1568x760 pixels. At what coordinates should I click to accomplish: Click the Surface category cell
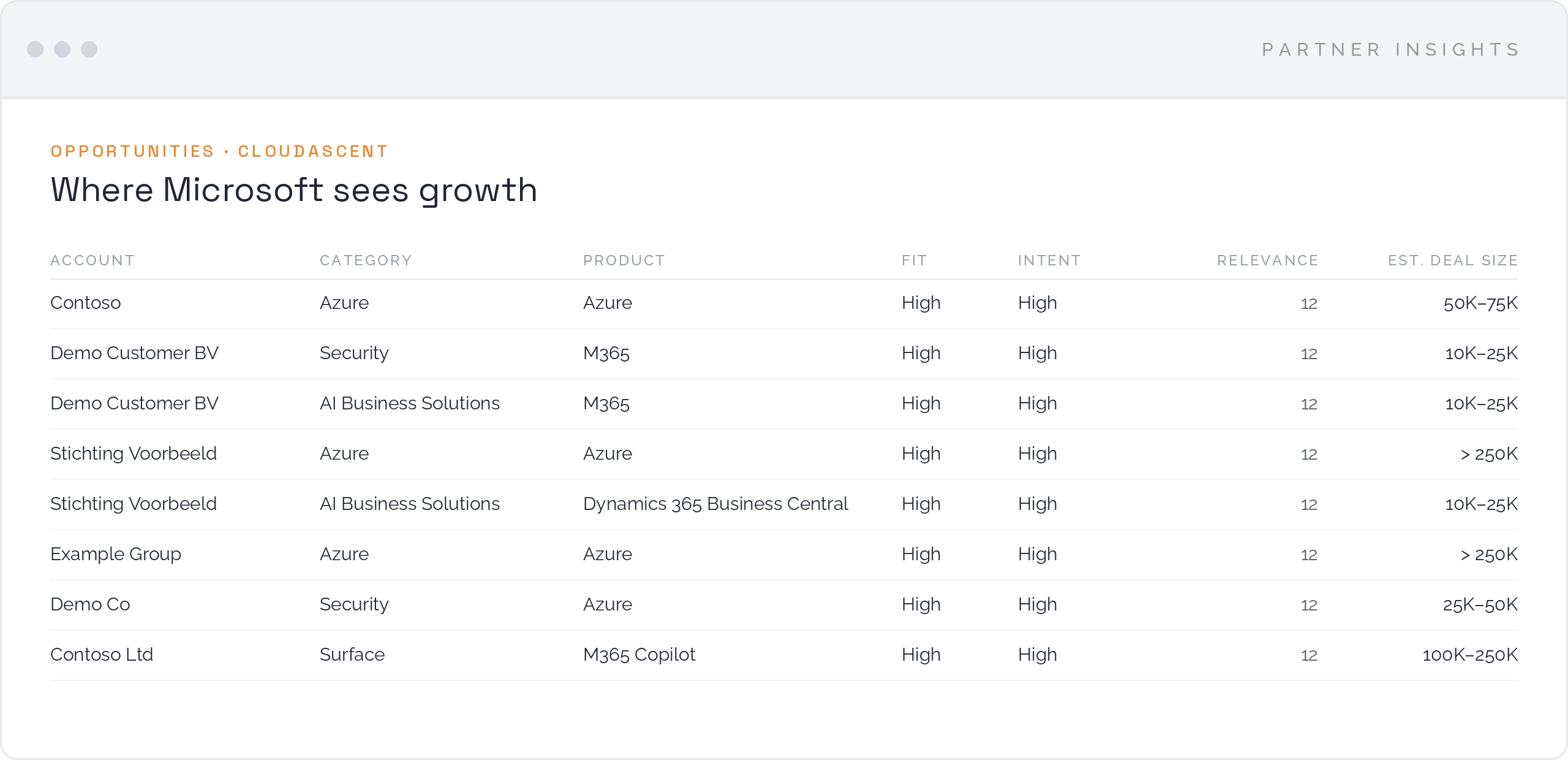352,655
